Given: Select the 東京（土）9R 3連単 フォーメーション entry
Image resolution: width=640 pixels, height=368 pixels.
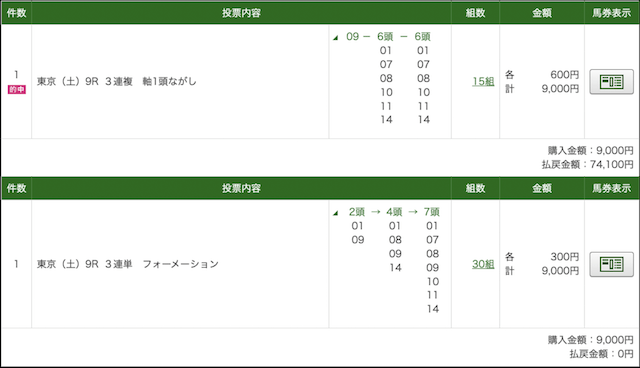Looking at the screenshot, I should coord(128,264).
